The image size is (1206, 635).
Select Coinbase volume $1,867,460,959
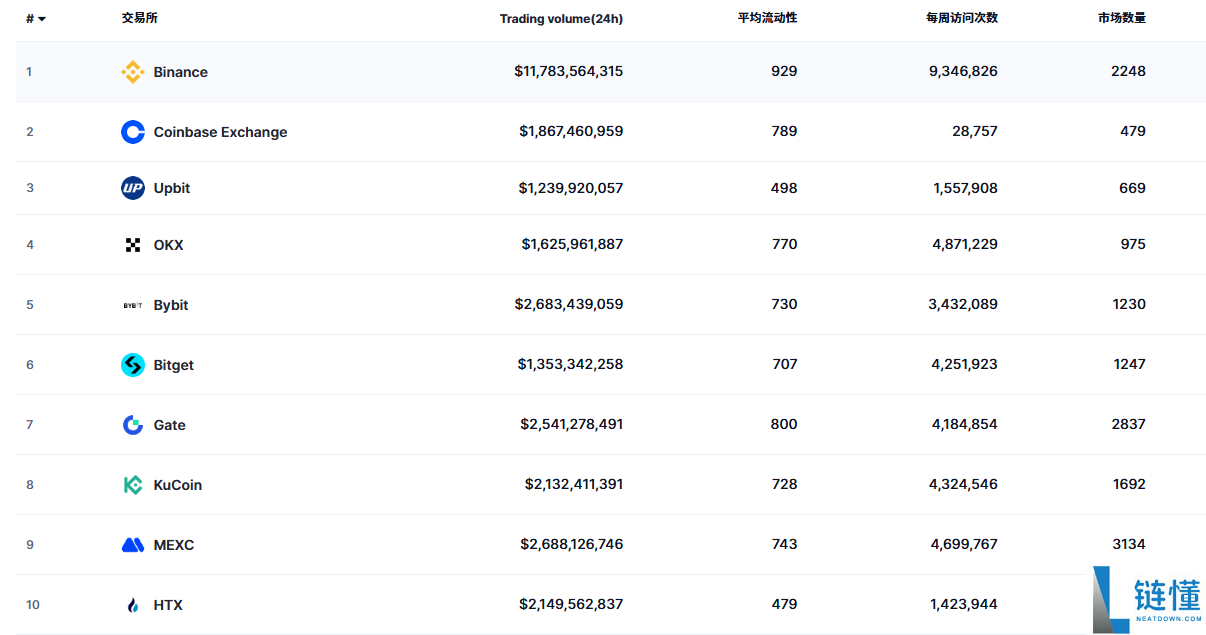(x=571, y=131)
